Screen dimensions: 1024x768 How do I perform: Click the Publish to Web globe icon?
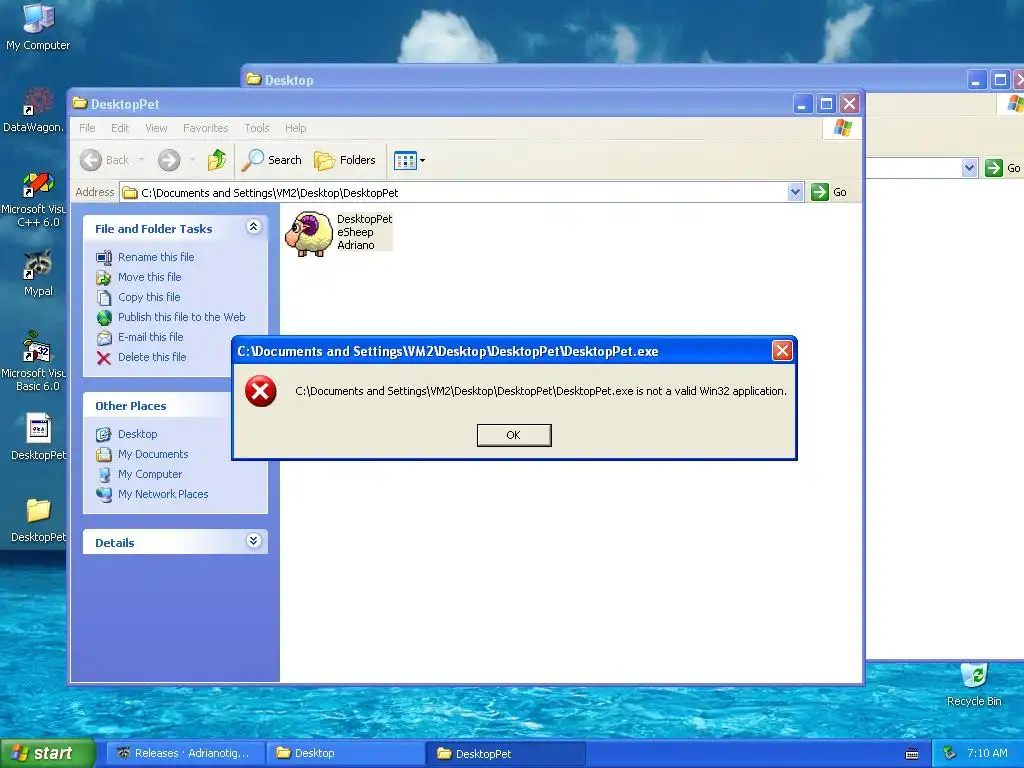pyautogui.click(x=104, y=318)
